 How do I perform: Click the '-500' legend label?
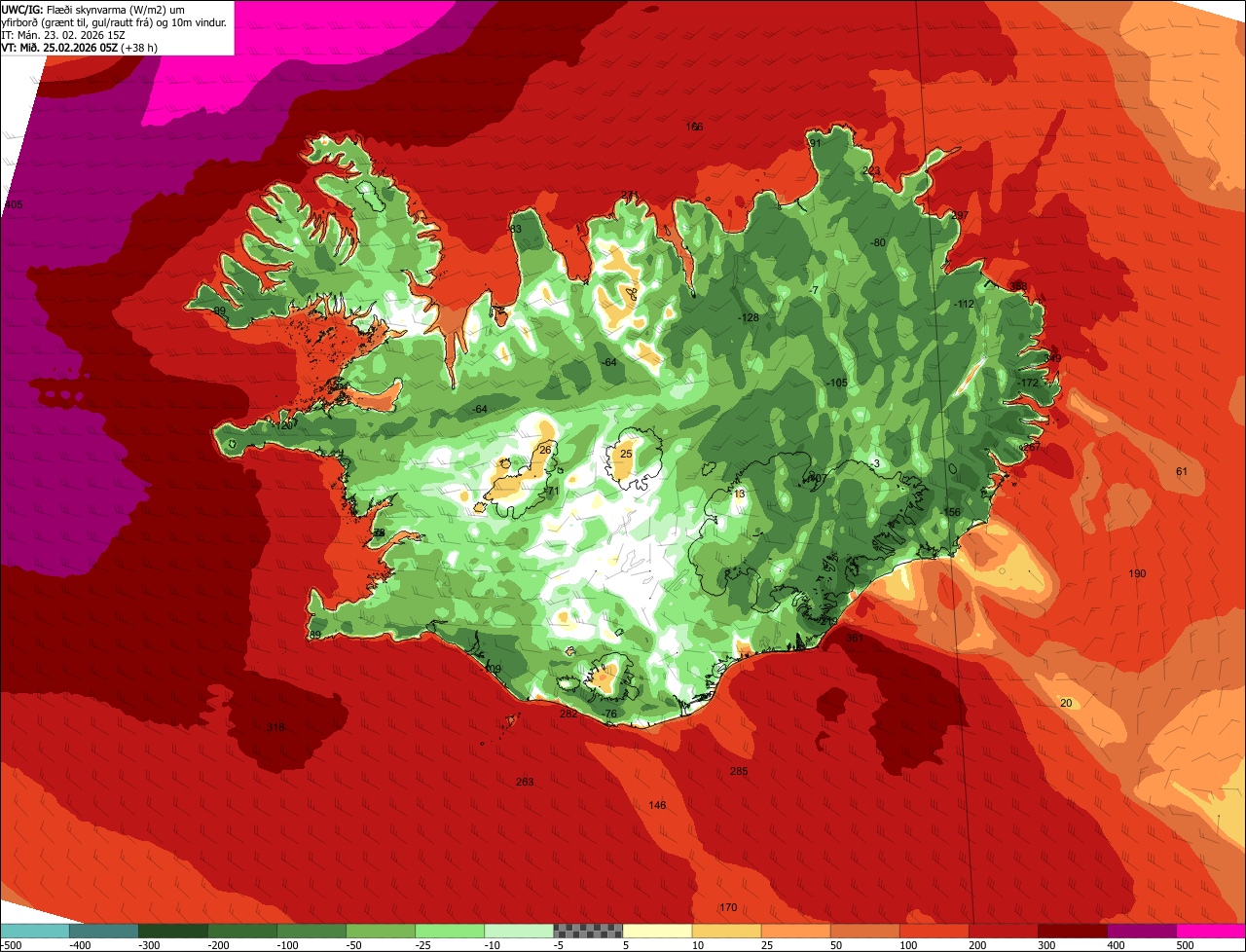click(13, 944)
